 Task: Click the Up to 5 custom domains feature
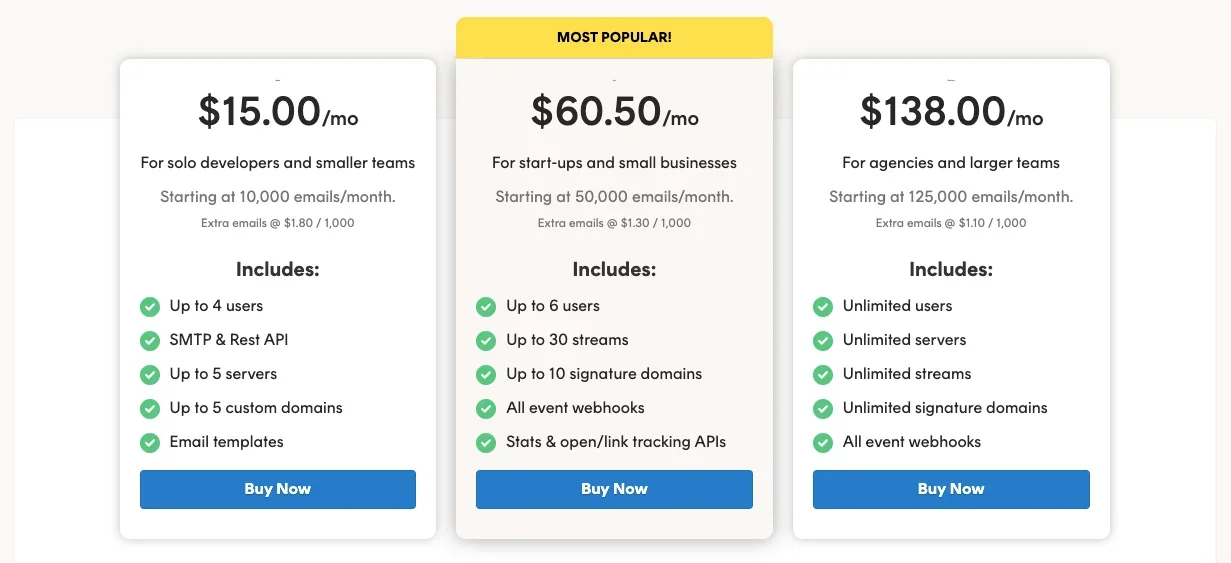coord(256,408)
